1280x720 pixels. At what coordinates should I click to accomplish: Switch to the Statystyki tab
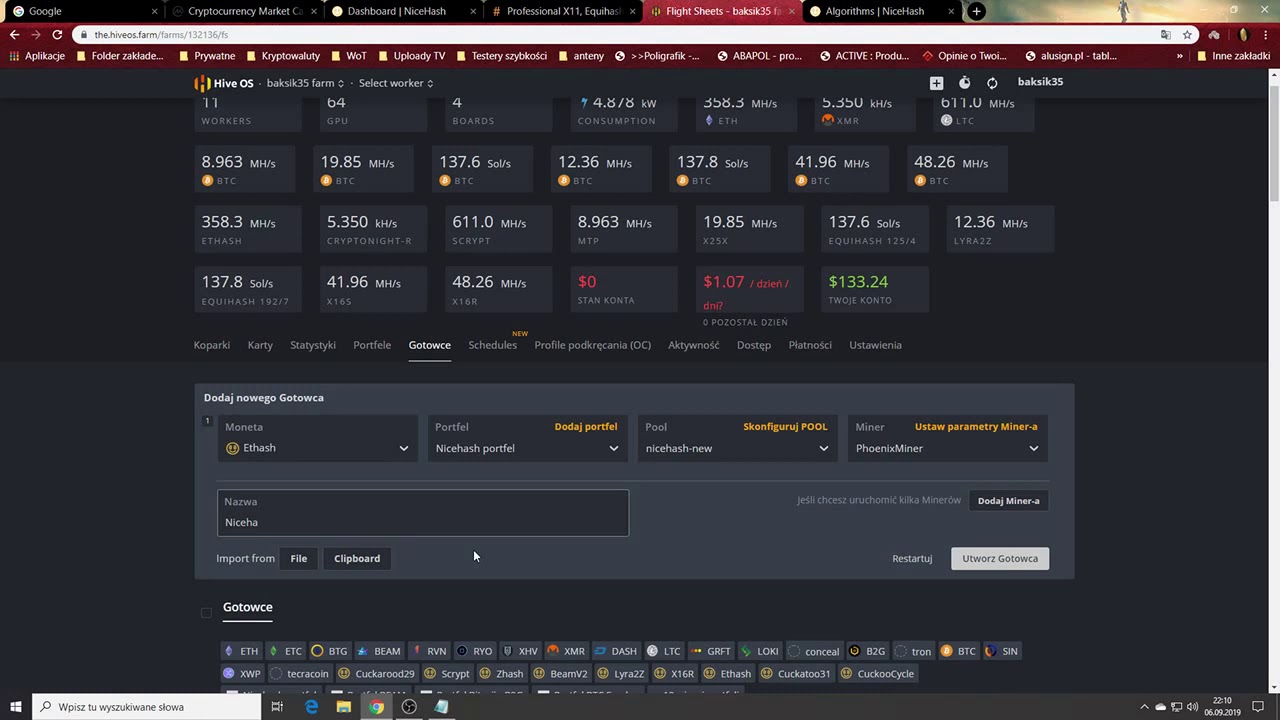[313, 345]
